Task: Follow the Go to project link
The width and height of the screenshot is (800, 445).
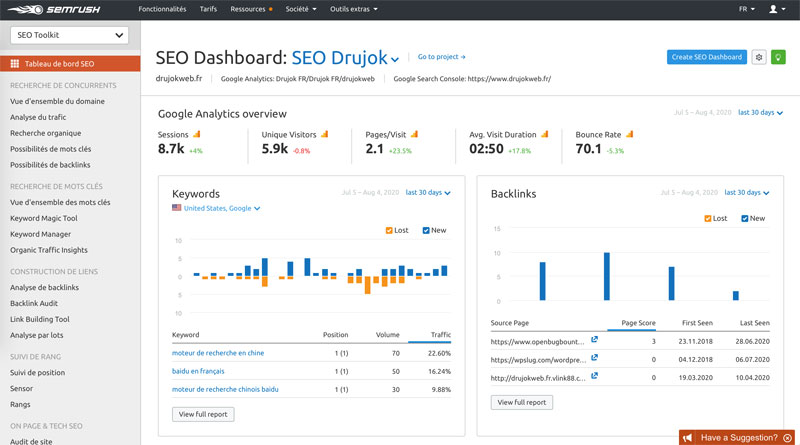Action: [x=441, y=57]
